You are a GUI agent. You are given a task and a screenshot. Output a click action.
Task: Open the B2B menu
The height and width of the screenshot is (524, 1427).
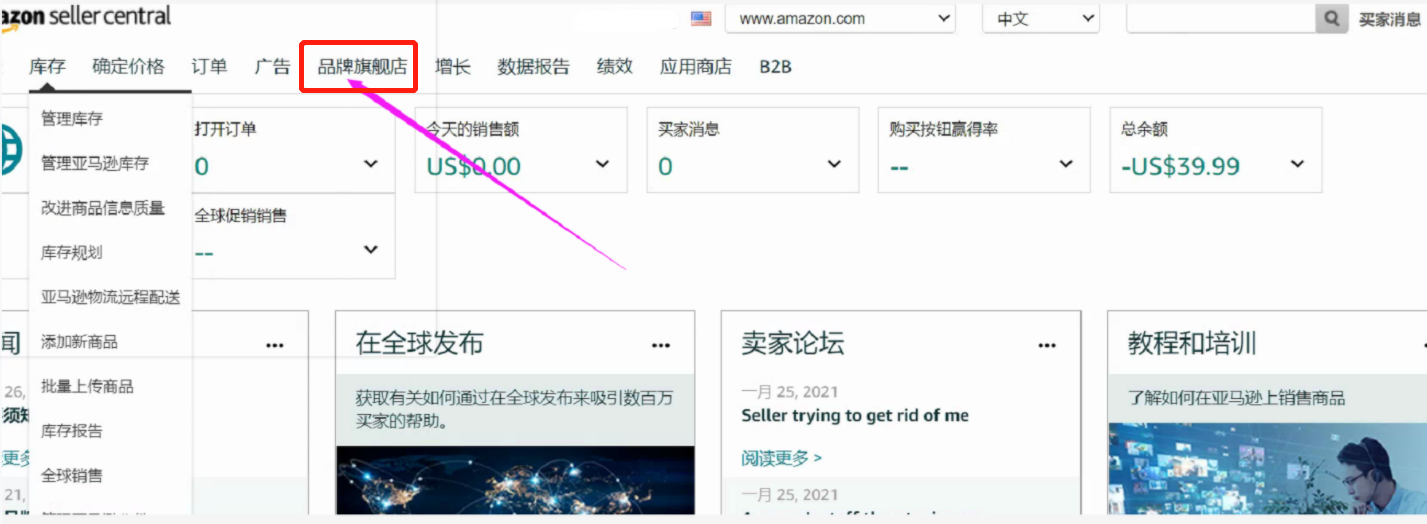click(x=775, y=66)
